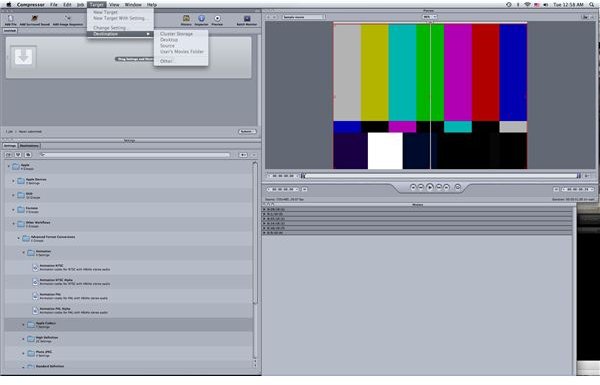Click the Add File toolbar icon

click(x=10, y=19)
